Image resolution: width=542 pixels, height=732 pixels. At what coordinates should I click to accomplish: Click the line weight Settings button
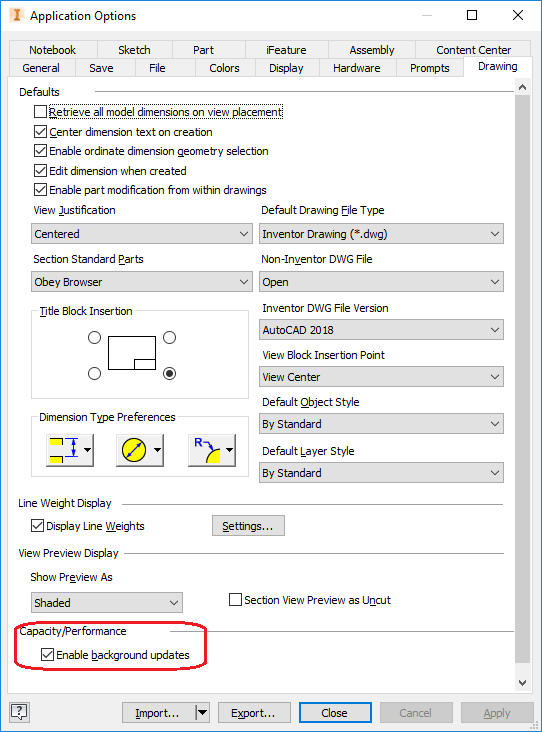click(248, 526)
